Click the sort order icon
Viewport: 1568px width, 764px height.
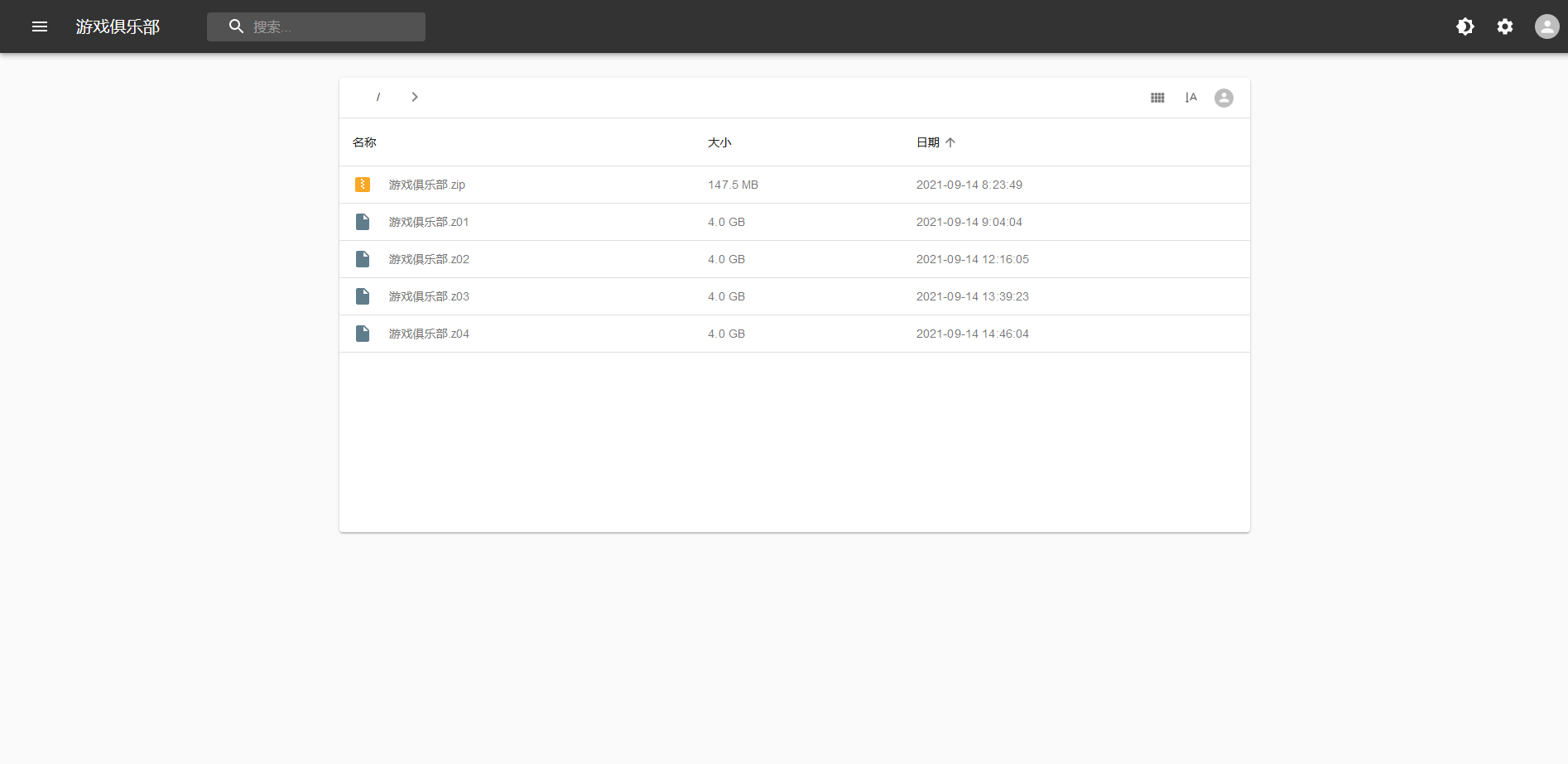(1190, 98)
